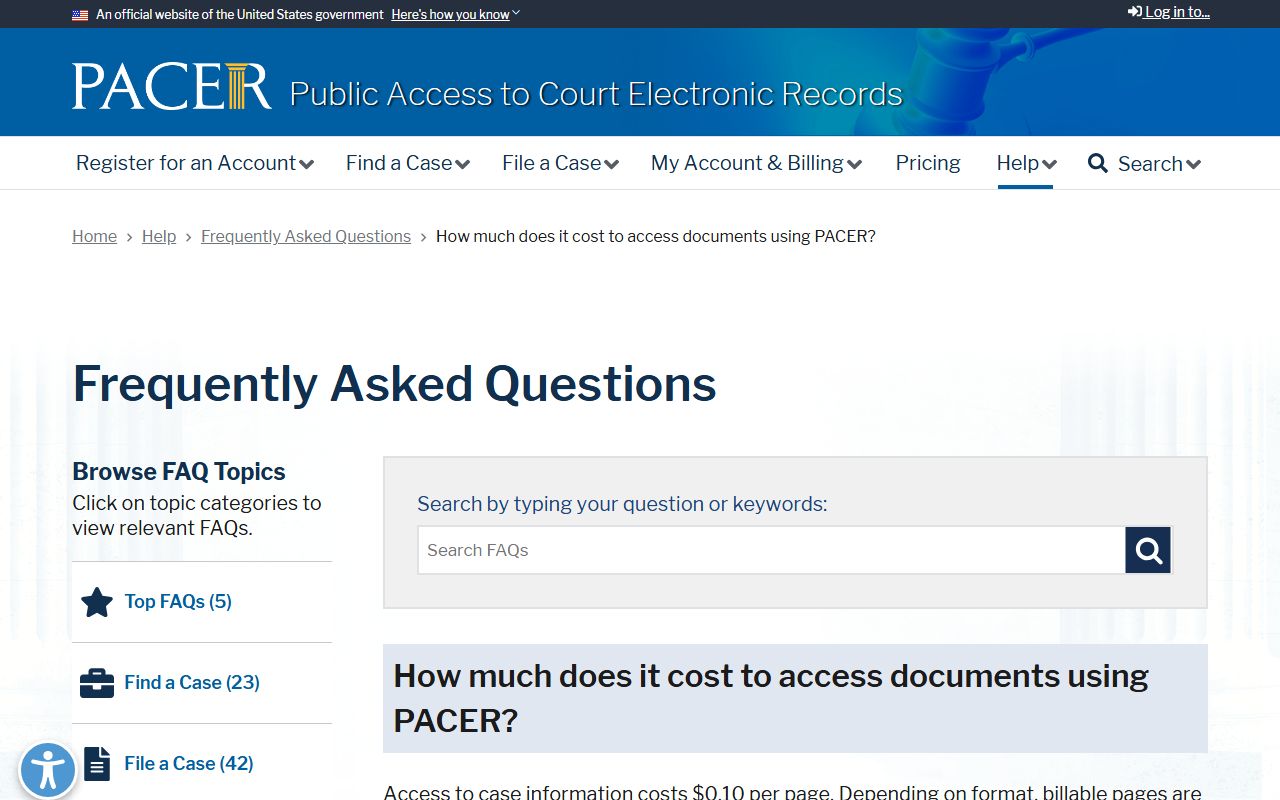Click the Public Access to Court Electronic Records title
The image size is (1280, 800).
(x=596, y=94)
